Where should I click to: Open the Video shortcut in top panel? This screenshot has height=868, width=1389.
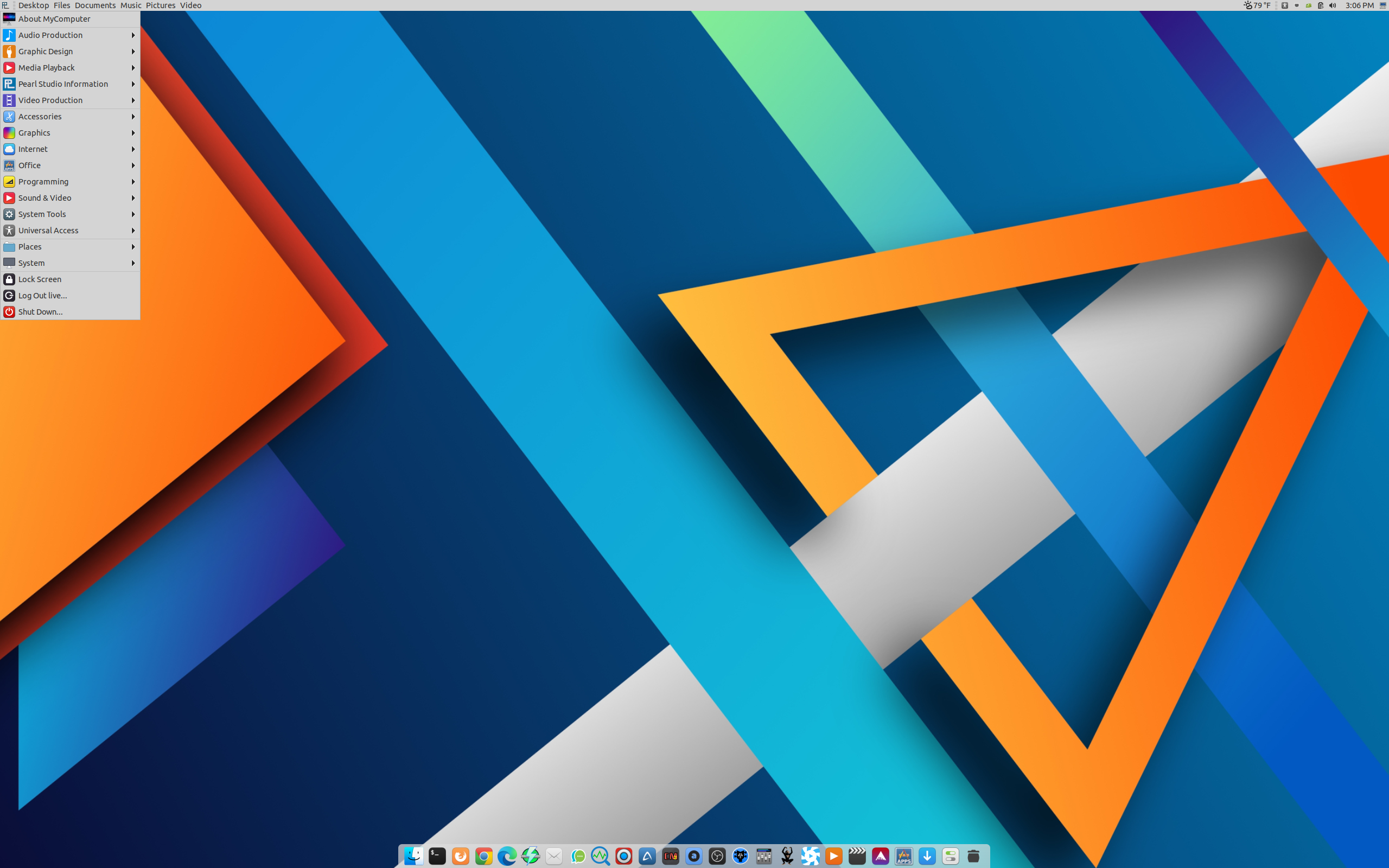coord(190,5)
